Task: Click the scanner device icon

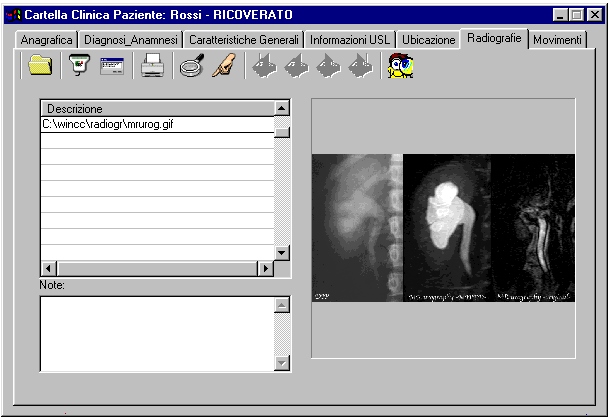Action: pos(79,65)
